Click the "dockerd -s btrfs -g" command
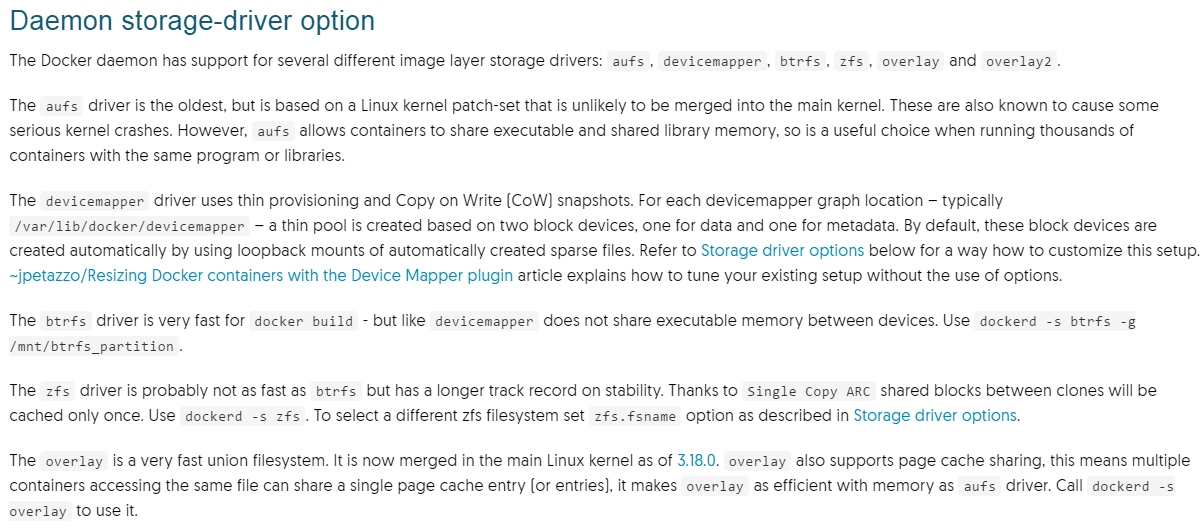Viewport: 1204px width, 532px height. [1057, 321]
